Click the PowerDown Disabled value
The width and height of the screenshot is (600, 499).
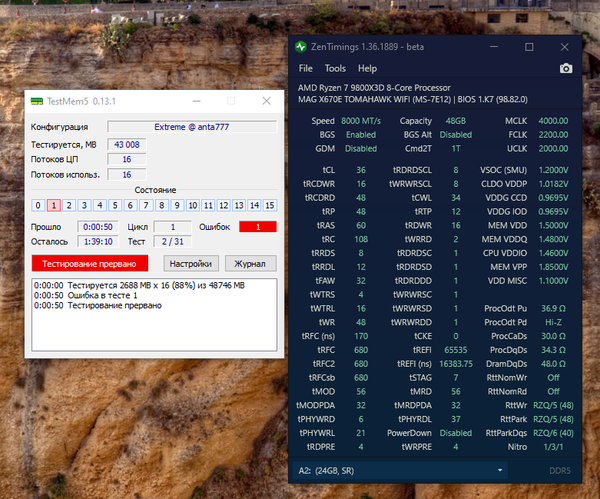point(456,433)
